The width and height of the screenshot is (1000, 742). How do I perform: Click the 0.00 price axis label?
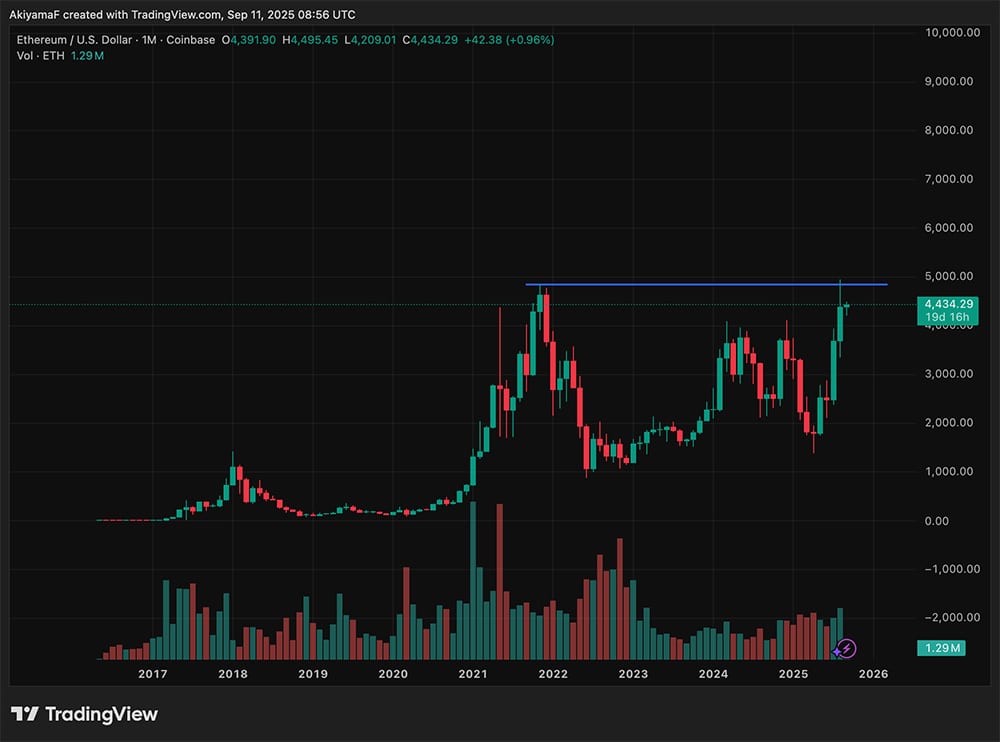pos(937,521)
